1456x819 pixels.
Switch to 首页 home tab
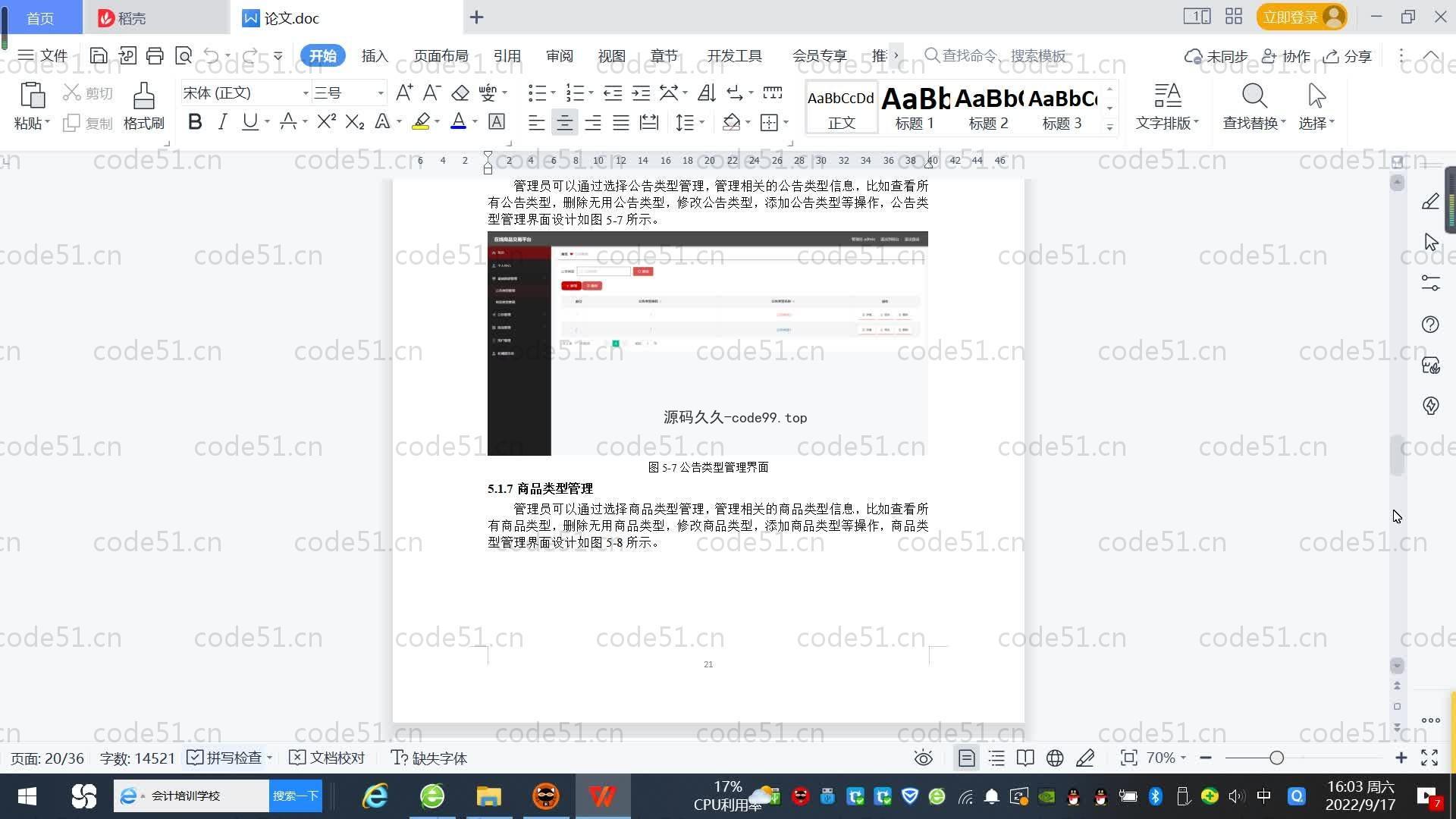41,17
